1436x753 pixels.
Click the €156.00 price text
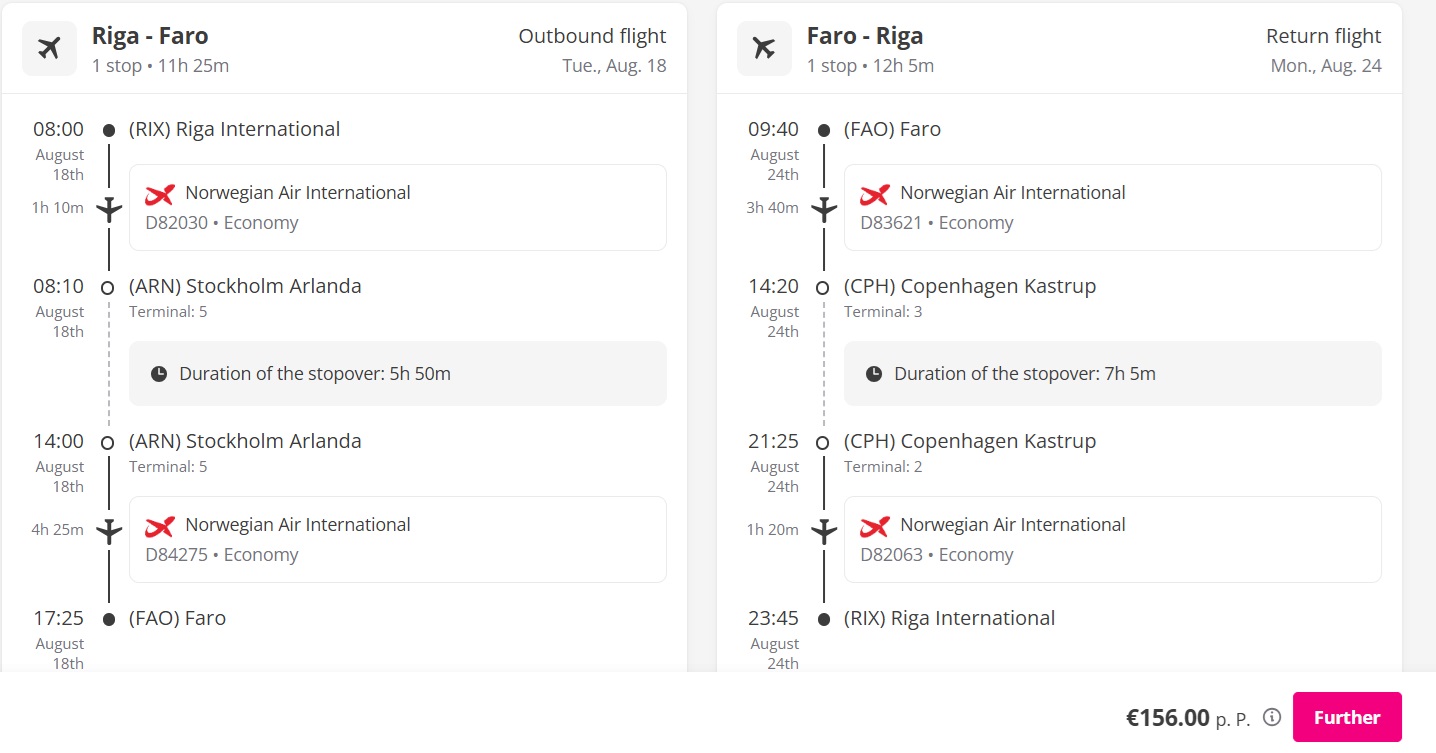(x=1168, y=717)
